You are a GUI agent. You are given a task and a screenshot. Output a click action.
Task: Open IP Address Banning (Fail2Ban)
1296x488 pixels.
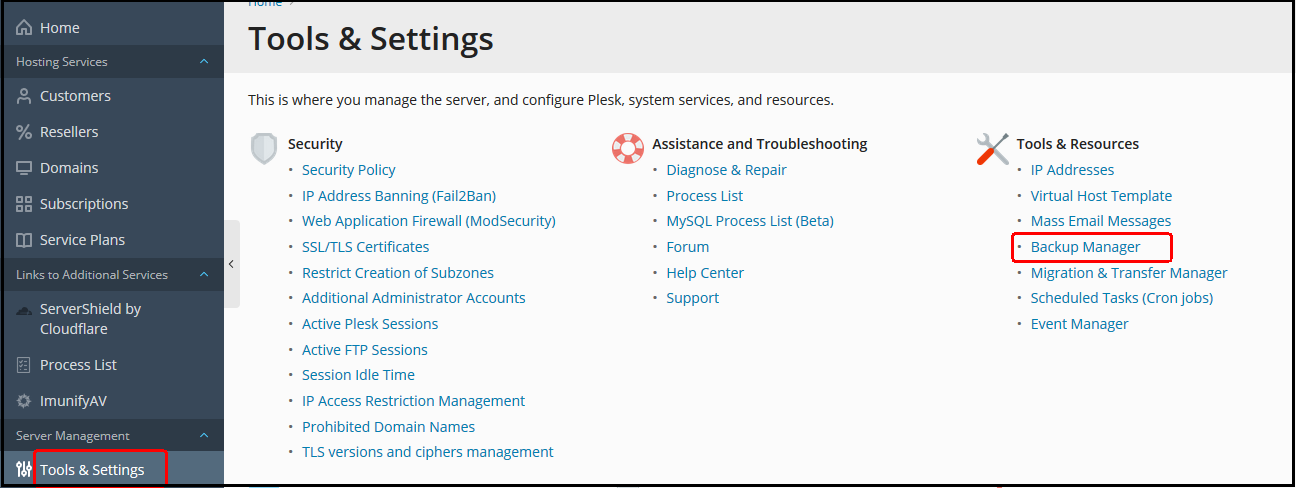[x=398, y=196]
